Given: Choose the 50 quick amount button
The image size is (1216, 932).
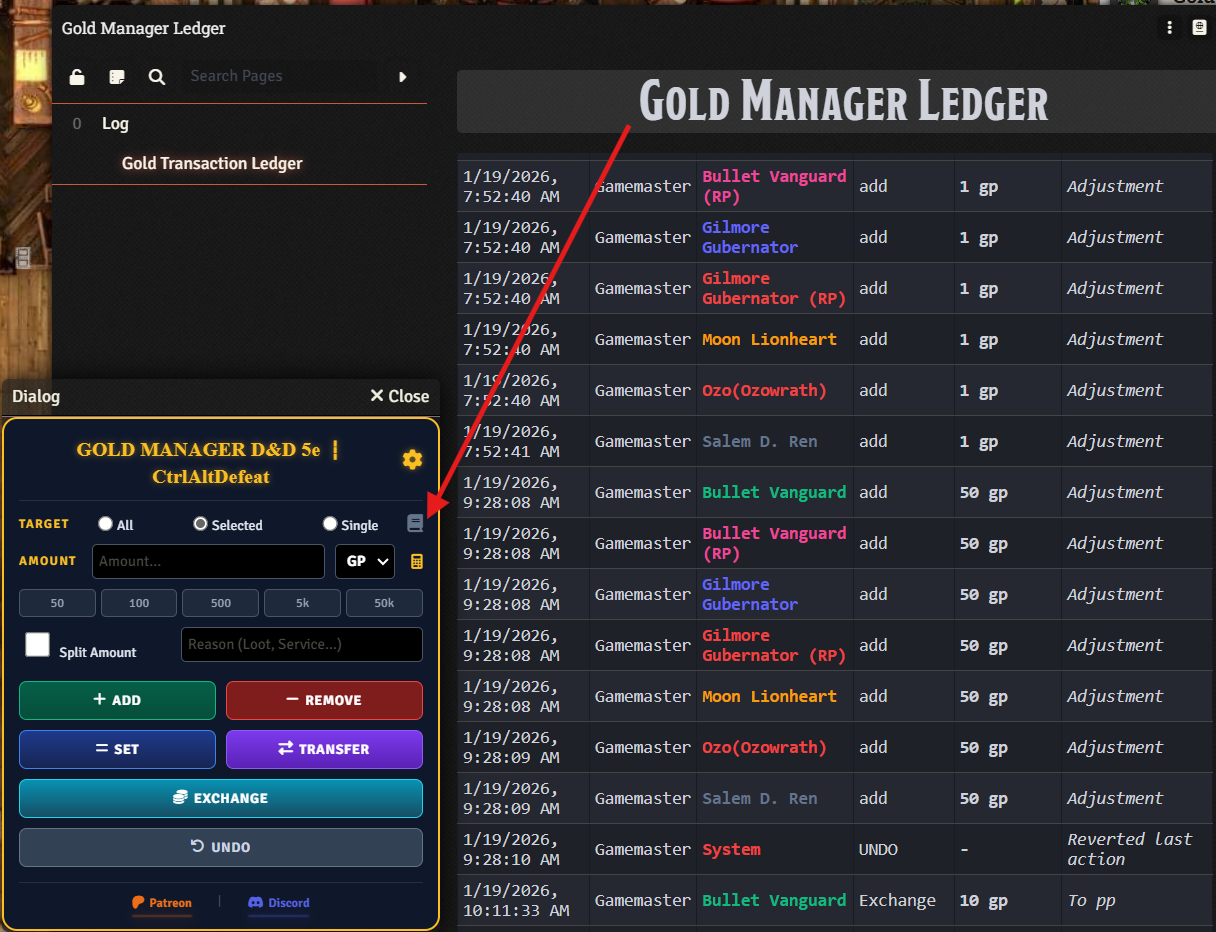Looking at the screenshot, I should coord(57,603).
